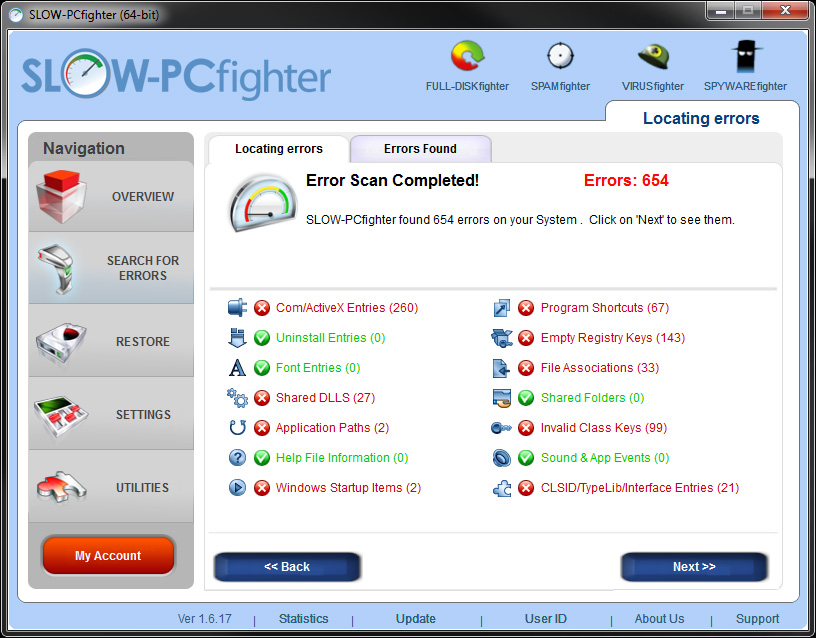Image resolution: width=816 pixels, height=638 pixels.
Task: Click 'Invalid Class Keys (99)' text
Action: pos(604,428)
